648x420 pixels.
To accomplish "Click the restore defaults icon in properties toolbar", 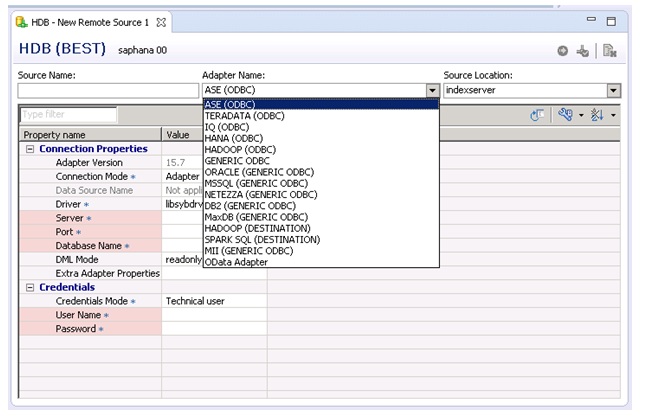I will click(x=537, y=115).
